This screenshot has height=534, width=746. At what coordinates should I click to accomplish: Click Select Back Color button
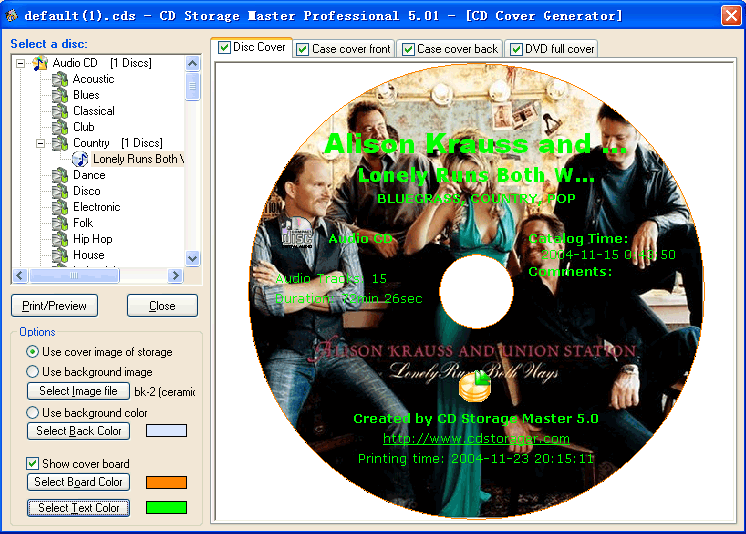[x=79, y=431]
